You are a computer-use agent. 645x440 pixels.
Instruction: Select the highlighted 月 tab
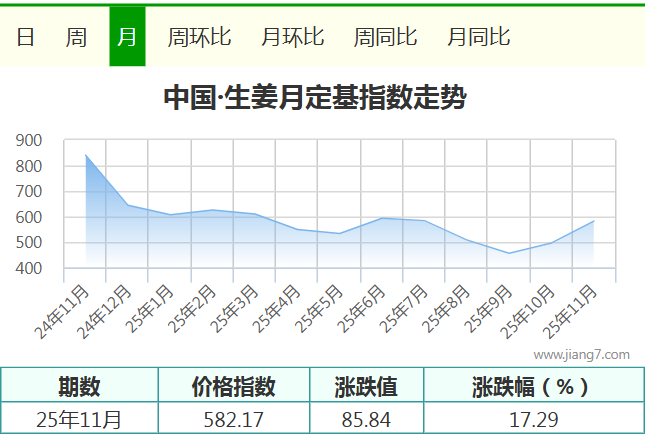(x=127, y=37)
